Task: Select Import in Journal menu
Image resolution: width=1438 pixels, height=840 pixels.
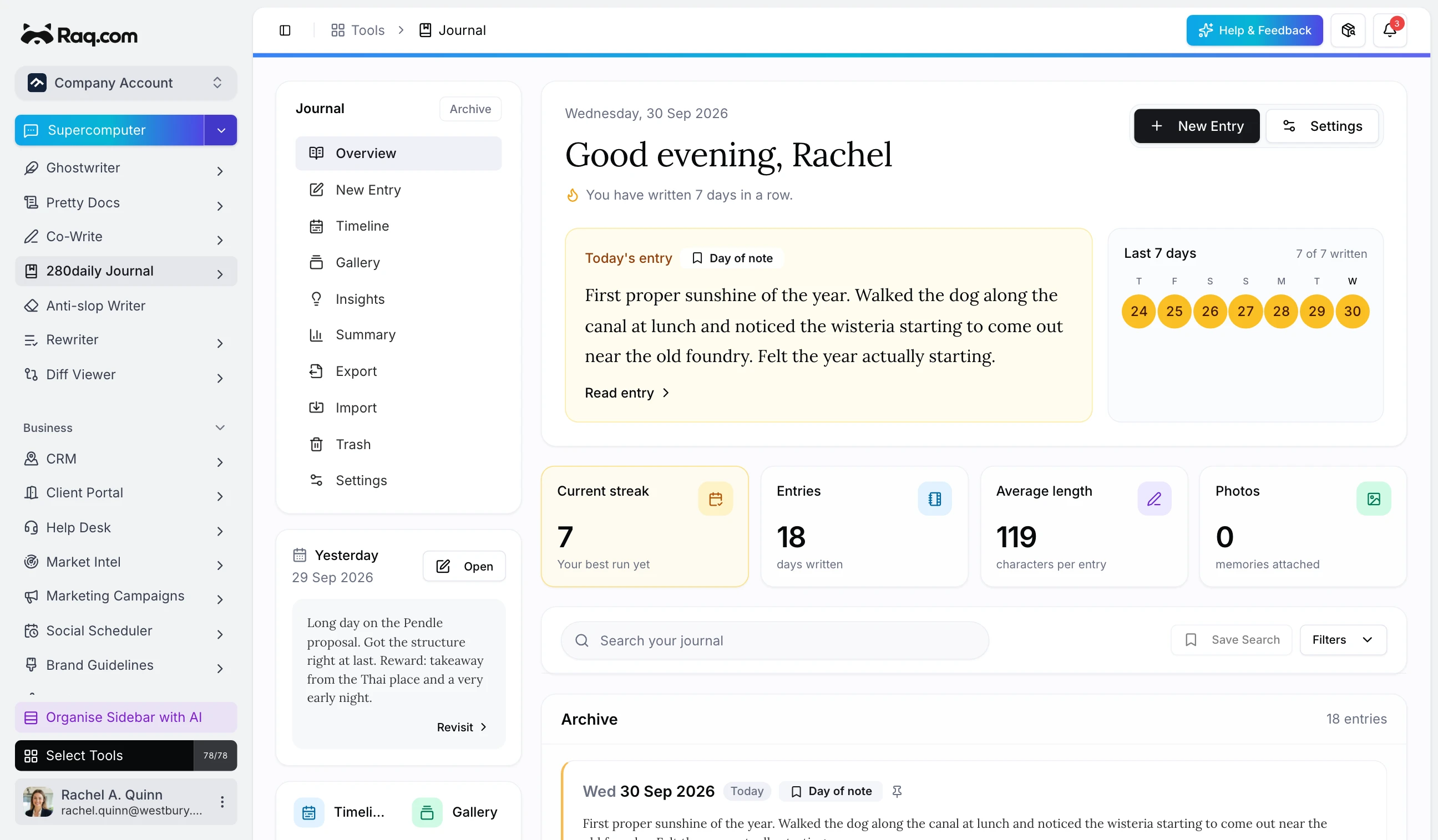Action: click(398, 408)
